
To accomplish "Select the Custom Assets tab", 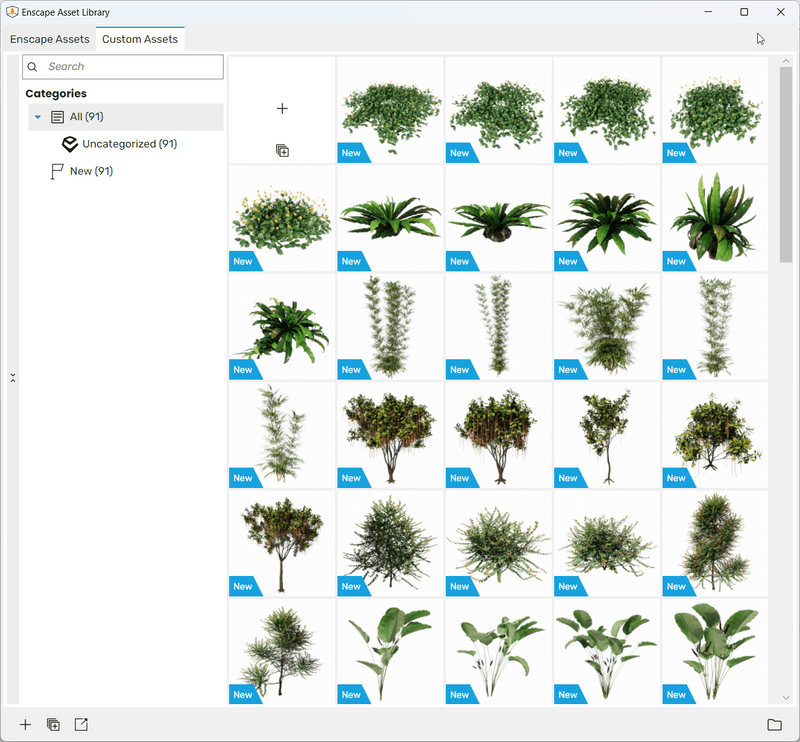I will point(140,39).
